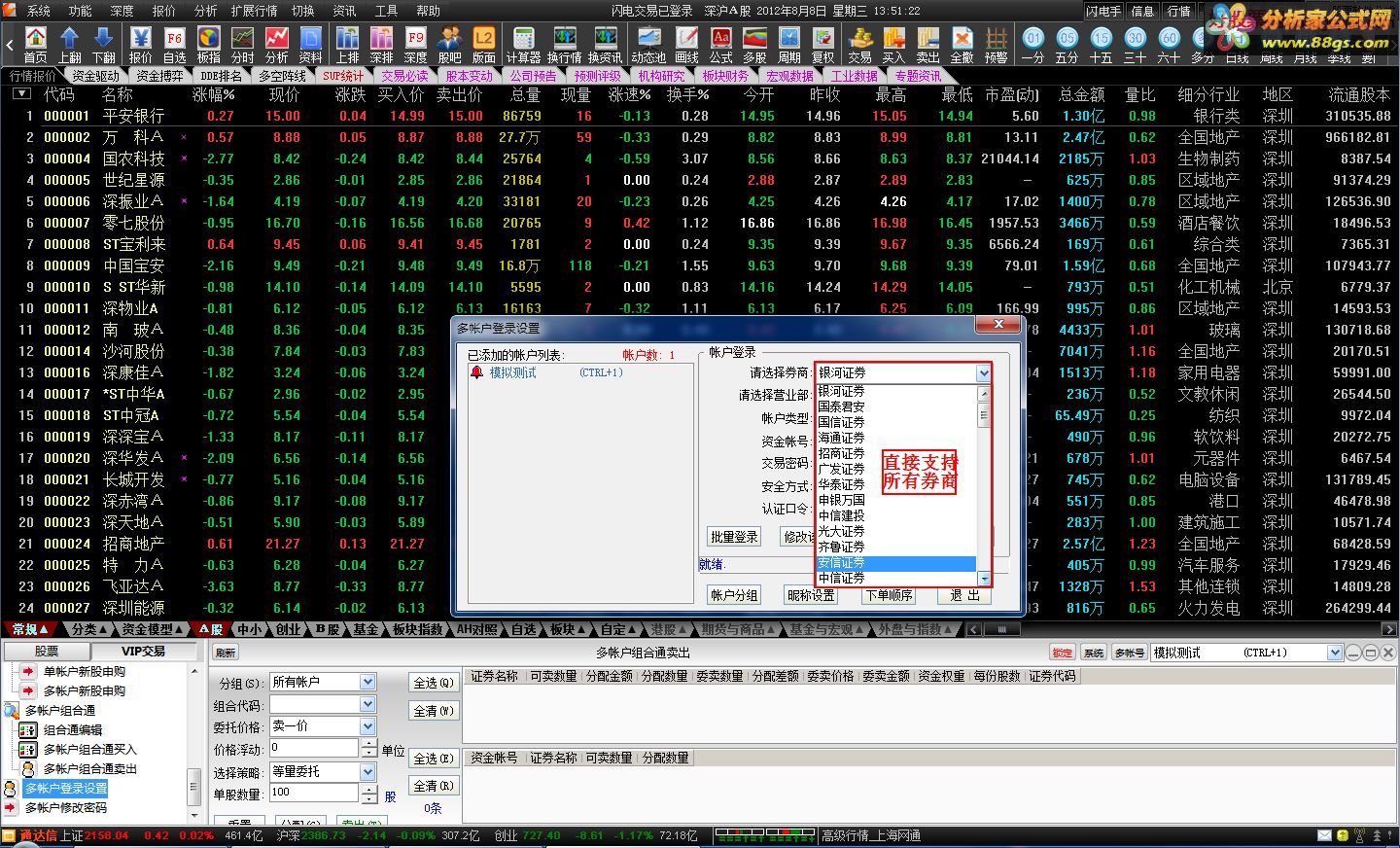This screenshot has width=1400, height=848.
Task: Open the 首页 home icon in toolbar
Action: point(36,44)
